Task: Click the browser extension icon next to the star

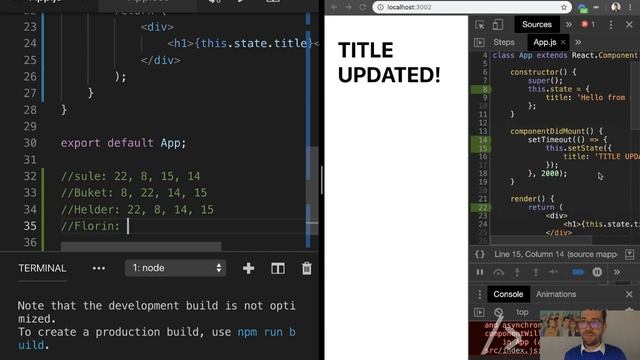Action: (x=582, y=7)
